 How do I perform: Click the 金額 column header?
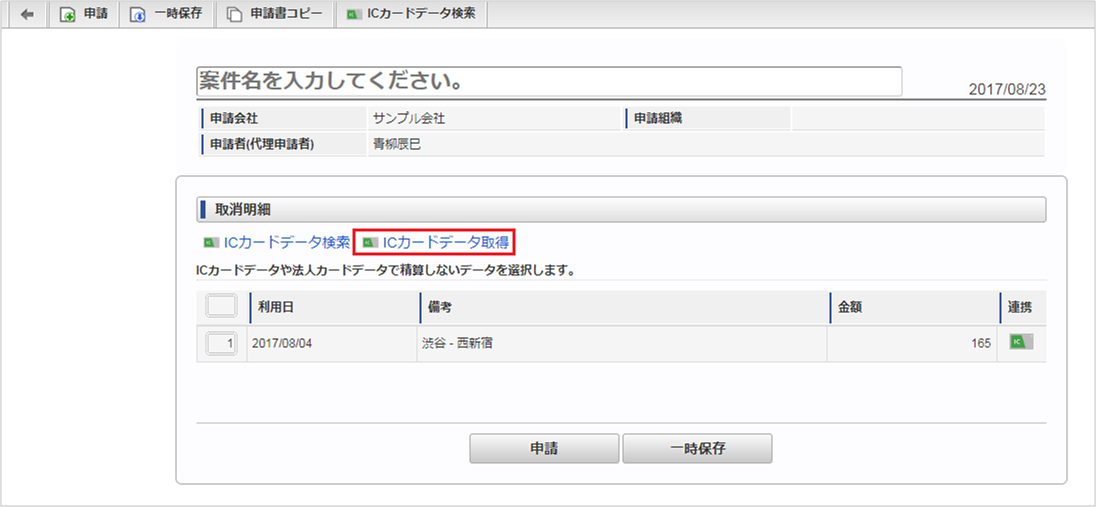[914, 308]
